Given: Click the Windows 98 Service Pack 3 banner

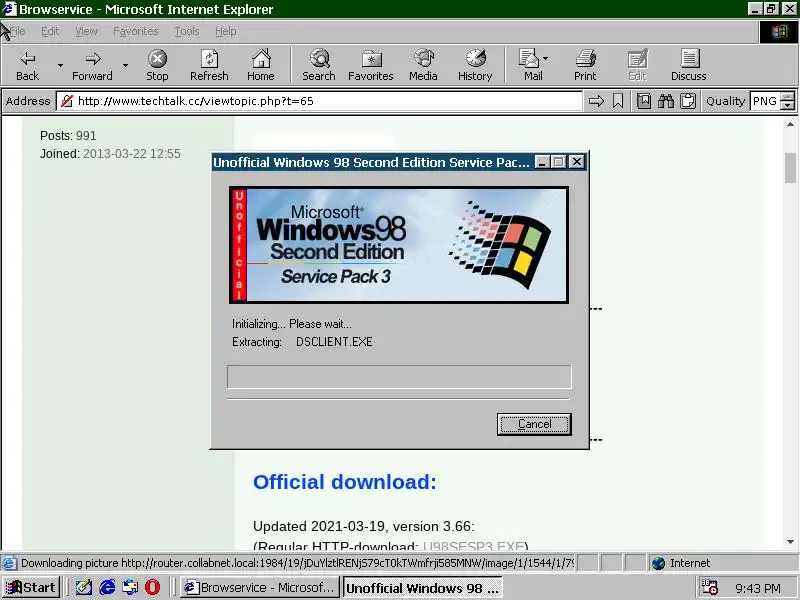Looking at the screenshot, I should coord(399,245).
